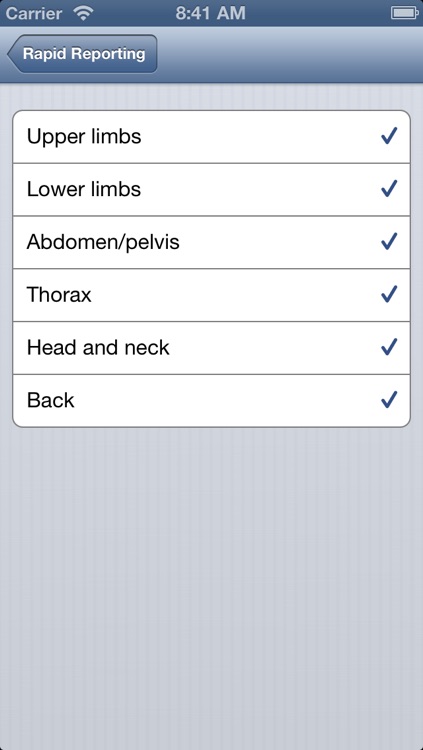Screen dimensions: 423x750
Task: Go back to Rapid Reporting screen
Action: [82, 54]
